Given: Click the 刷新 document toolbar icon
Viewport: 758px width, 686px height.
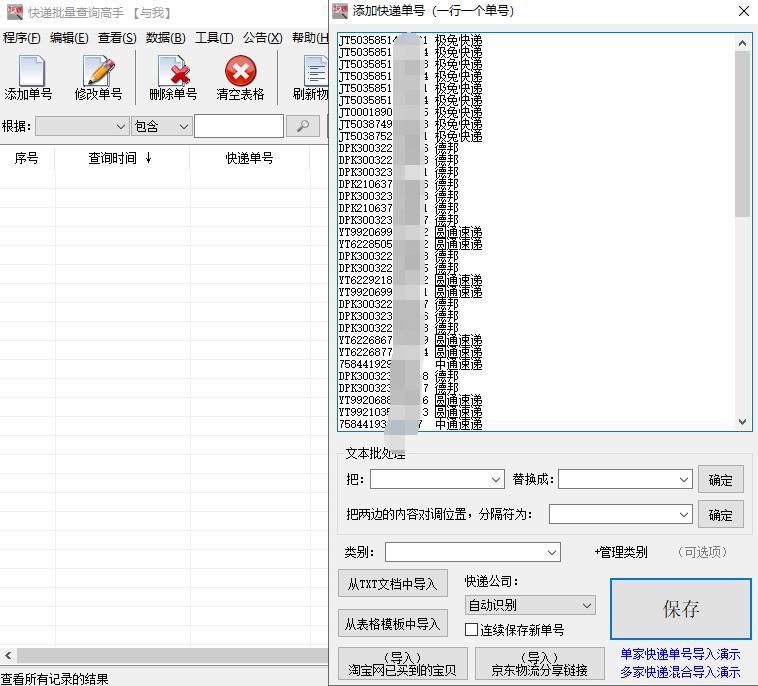Looking at the screenshot, I should (314, 73).
